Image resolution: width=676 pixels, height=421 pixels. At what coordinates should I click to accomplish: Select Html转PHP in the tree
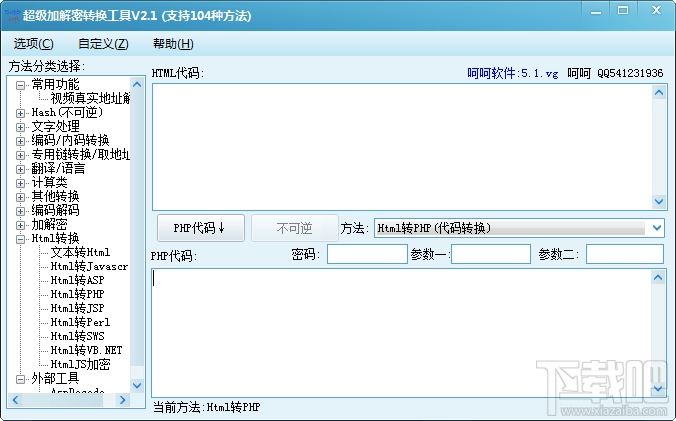[78, 294]
